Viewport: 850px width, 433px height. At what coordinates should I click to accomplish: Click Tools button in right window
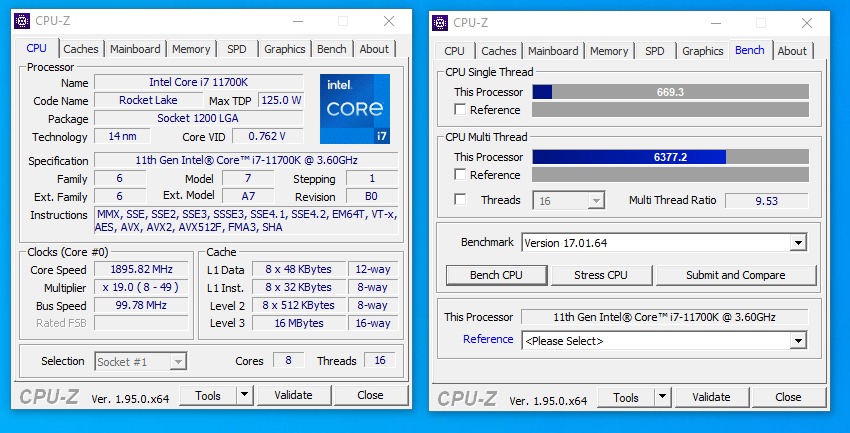[626, 397]
